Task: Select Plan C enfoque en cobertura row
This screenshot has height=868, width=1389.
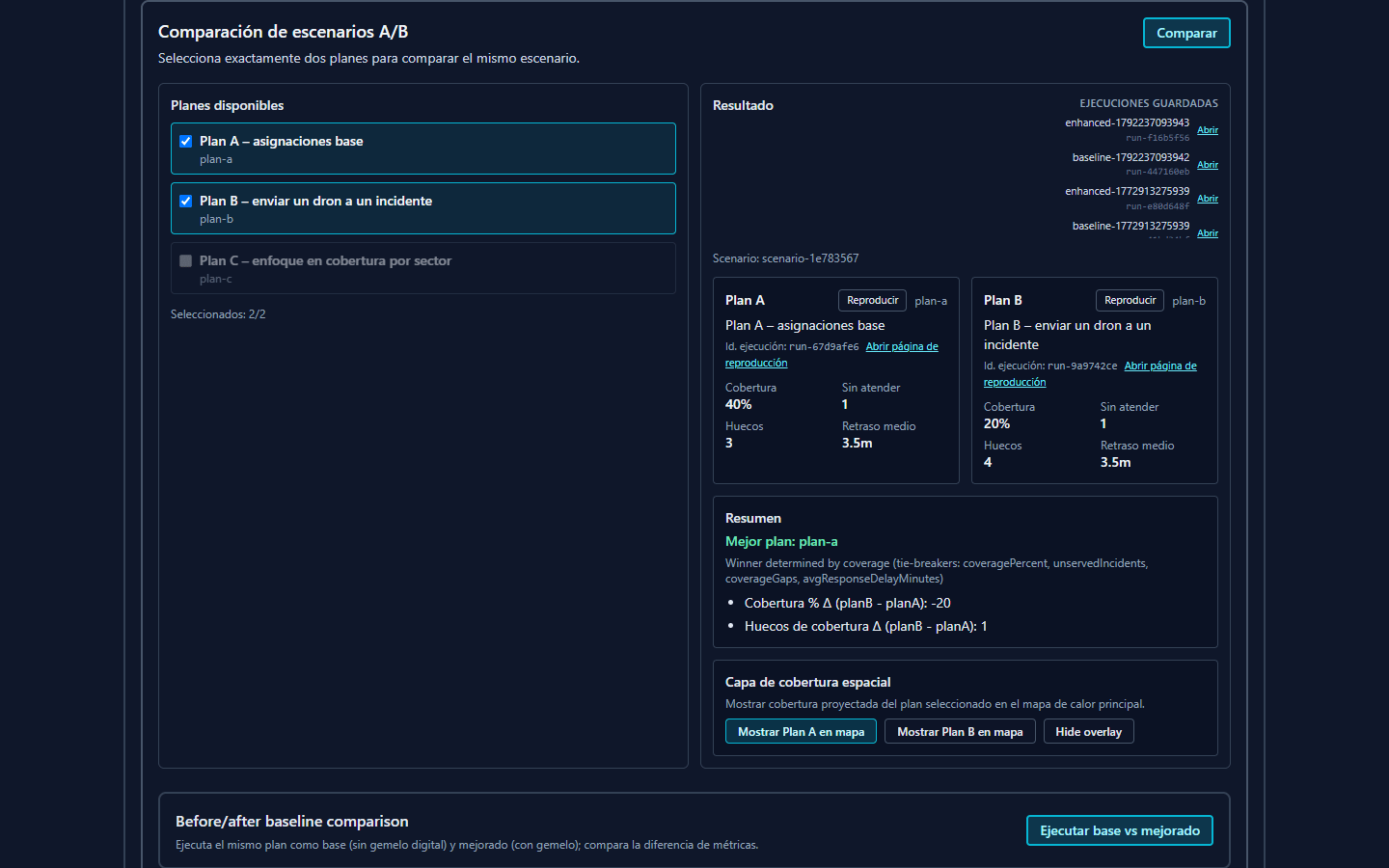Action: click(423, 268)
